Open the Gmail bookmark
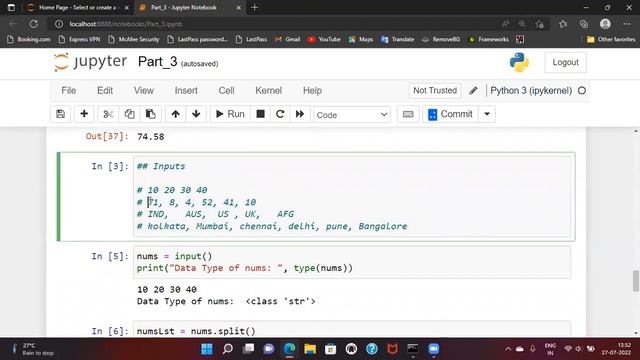The image size is (640, 360). 288,39
